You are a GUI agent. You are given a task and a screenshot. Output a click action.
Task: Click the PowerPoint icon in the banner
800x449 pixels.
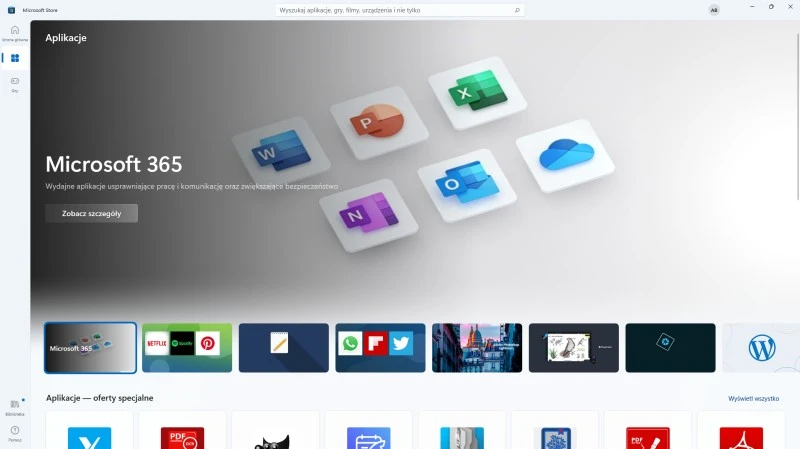pos(378,122)
